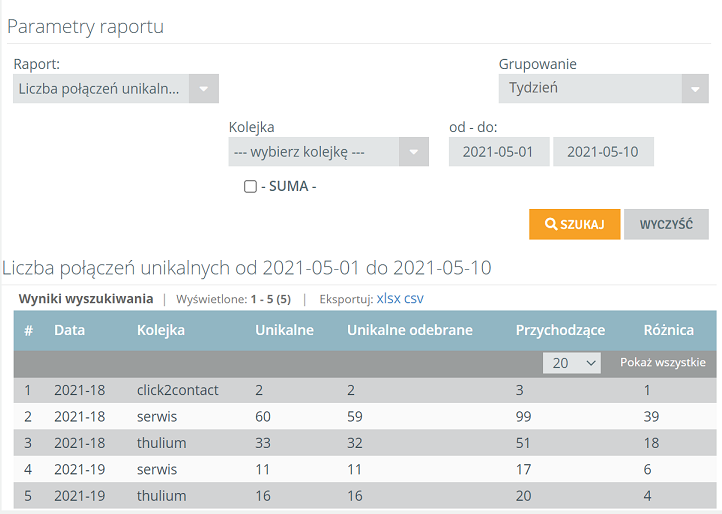Click the Przychodzące value 99
722x514 pixels.
pos(524,416)
